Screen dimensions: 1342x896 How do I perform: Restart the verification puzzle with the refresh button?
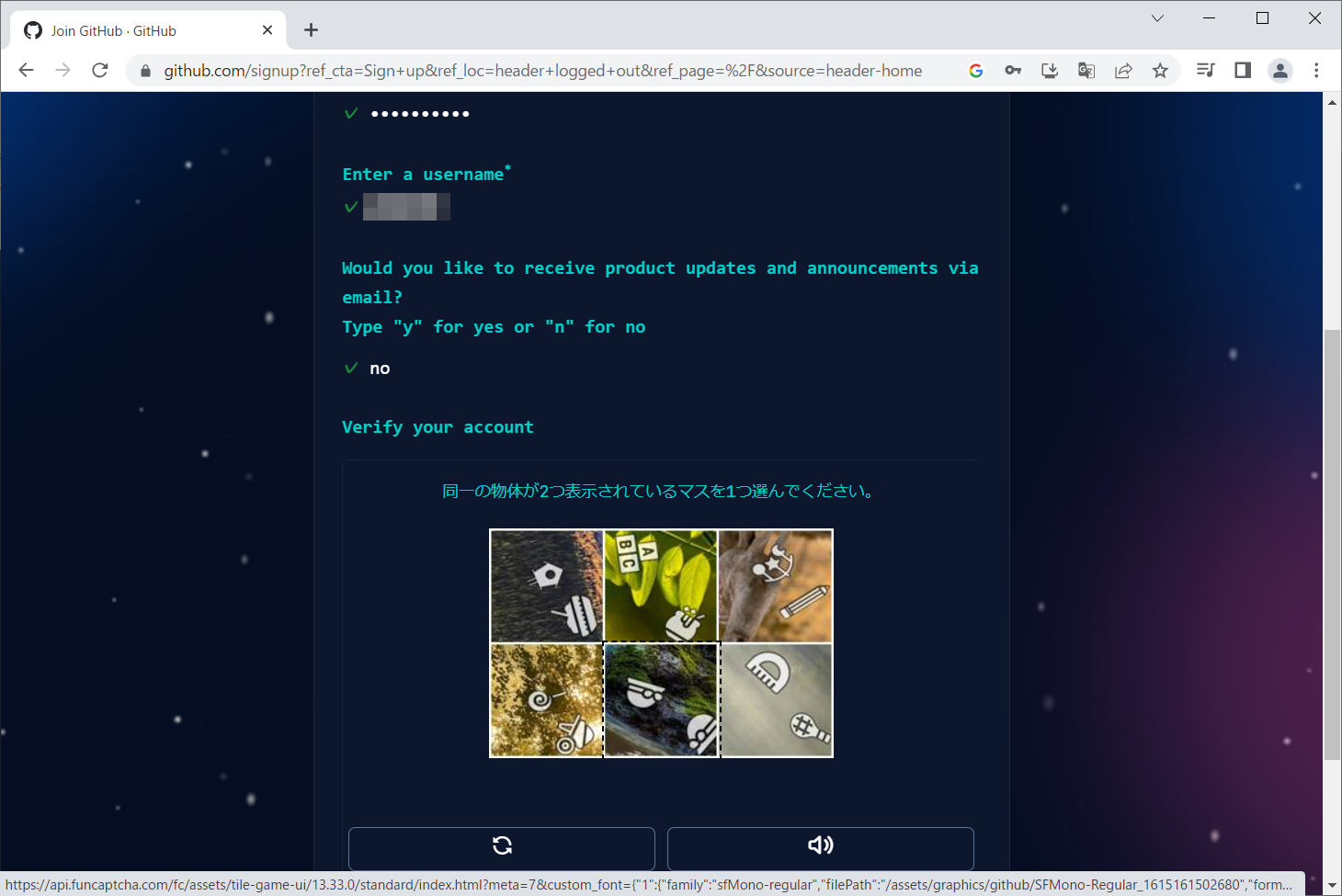point(502,846)
